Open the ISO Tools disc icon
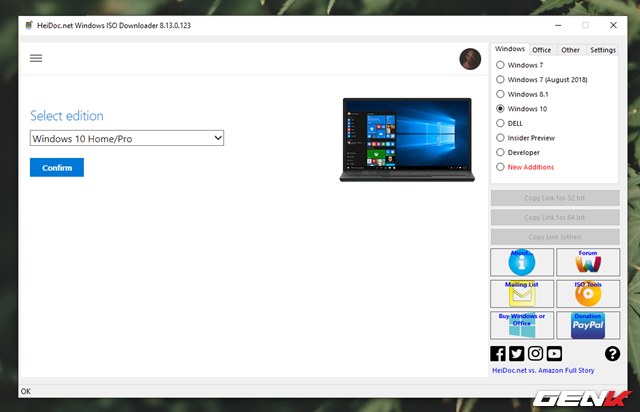The width and height of the screenshot is (640, 412). tap(588, 294)
